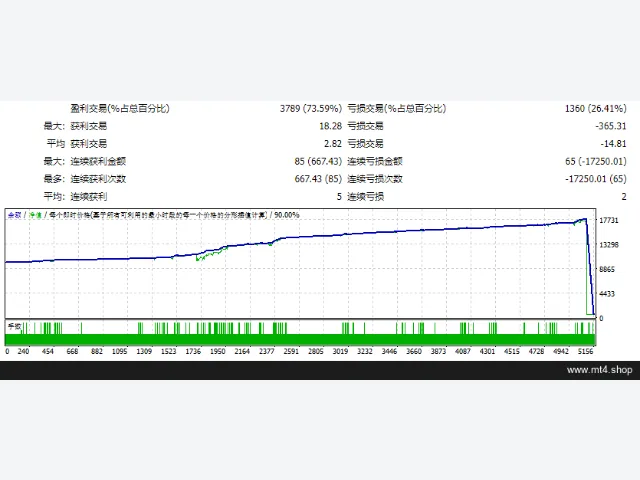Select the value '65 (-17250.01)'

[x=596, y=161]
